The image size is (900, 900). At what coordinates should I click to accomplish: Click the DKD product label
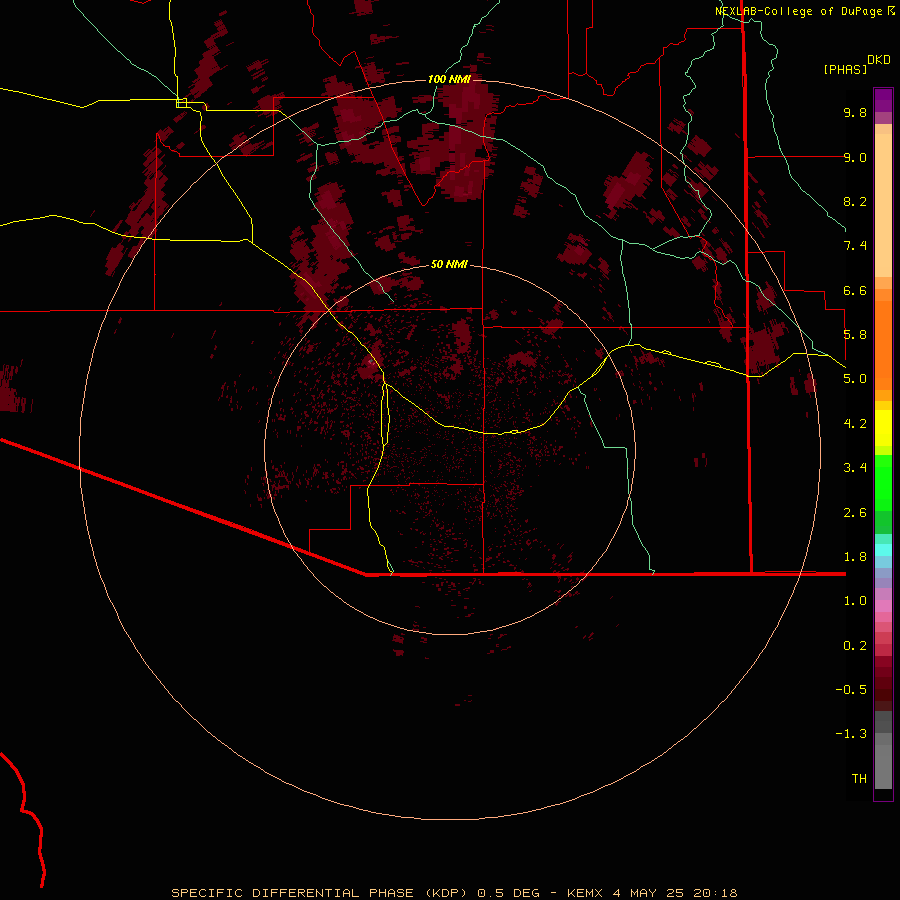tap(879, 60)
